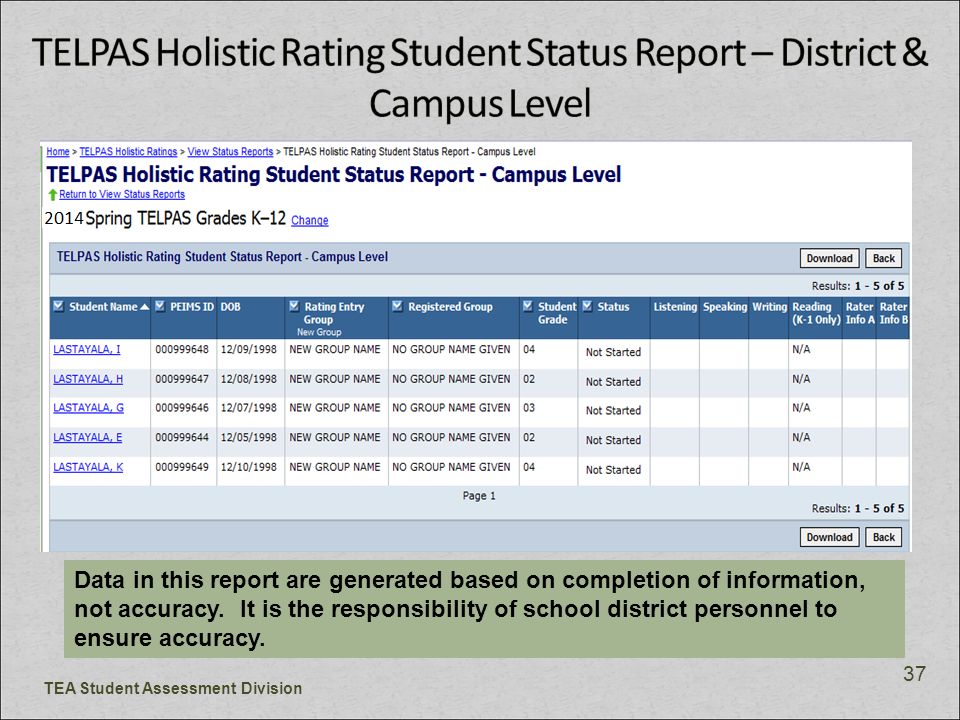Click the Speaking column header
This screenshot has height=720, width=960.
tap(726, 307)
